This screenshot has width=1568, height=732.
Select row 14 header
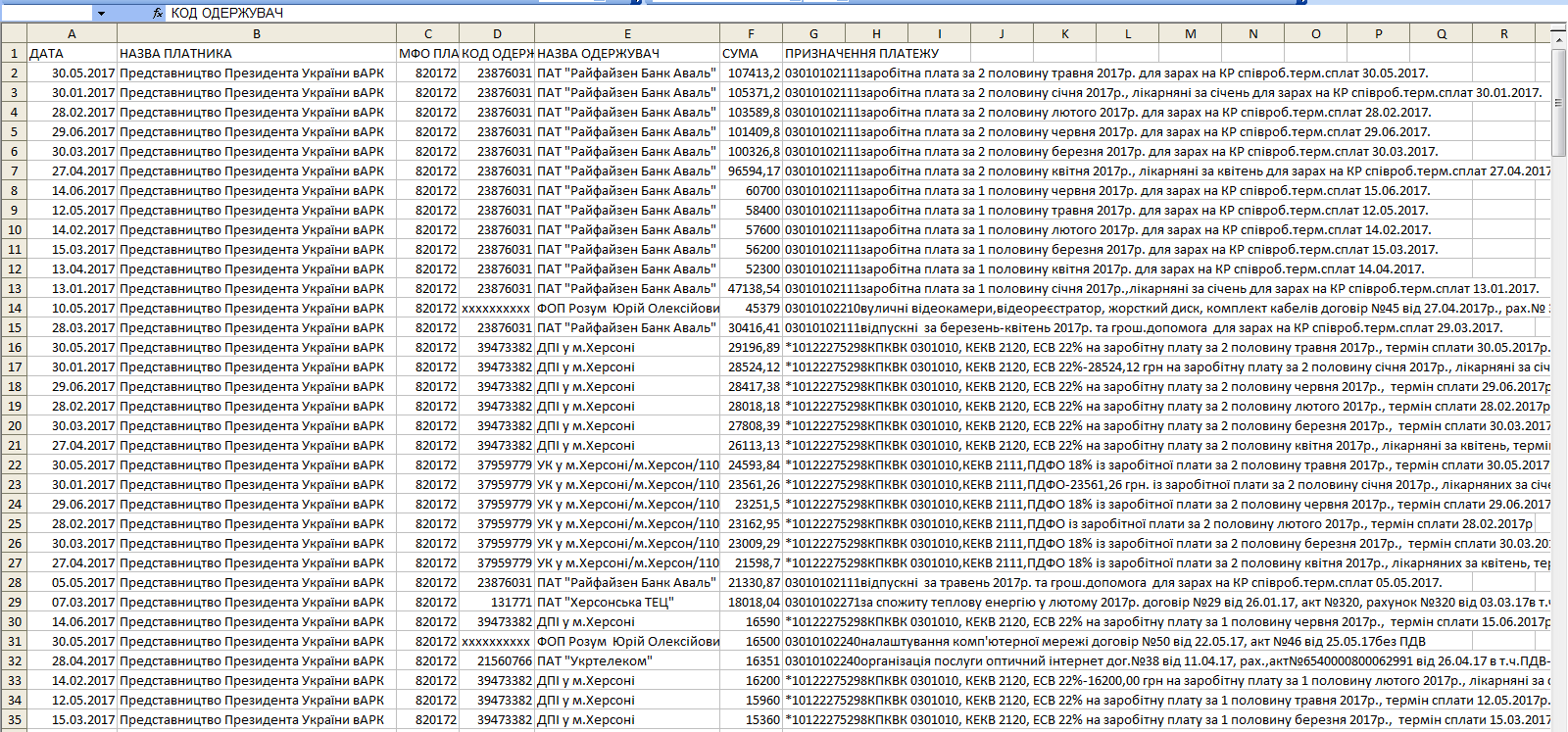[14, 308]
